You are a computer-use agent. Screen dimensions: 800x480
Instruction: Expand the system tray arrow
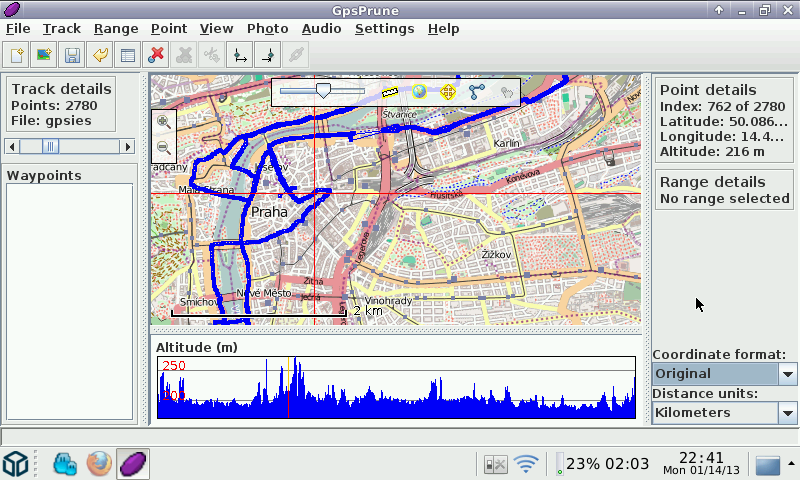[x=791, y=464]
